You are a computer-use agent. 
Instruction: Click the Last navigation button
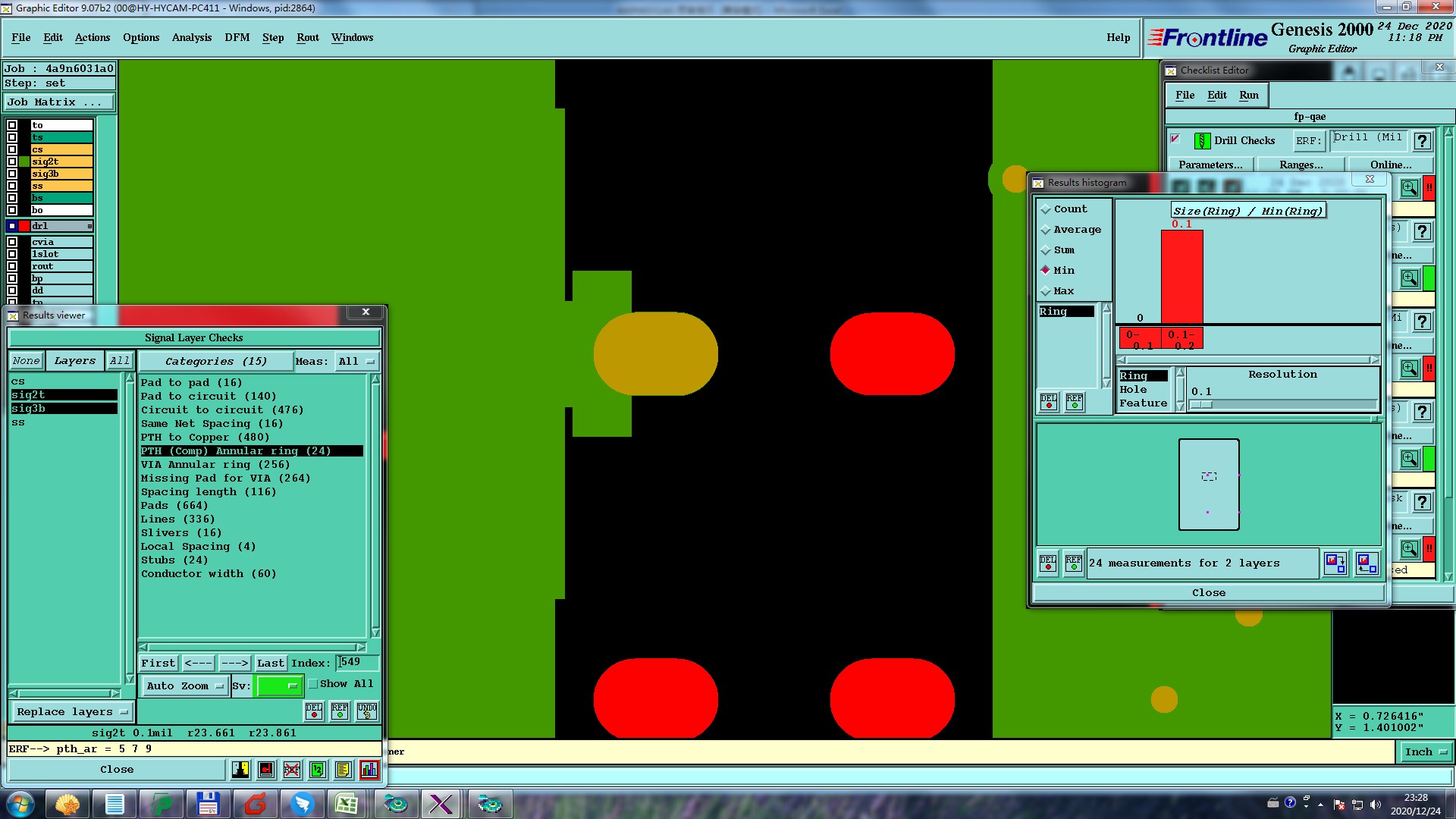point(270,664)
